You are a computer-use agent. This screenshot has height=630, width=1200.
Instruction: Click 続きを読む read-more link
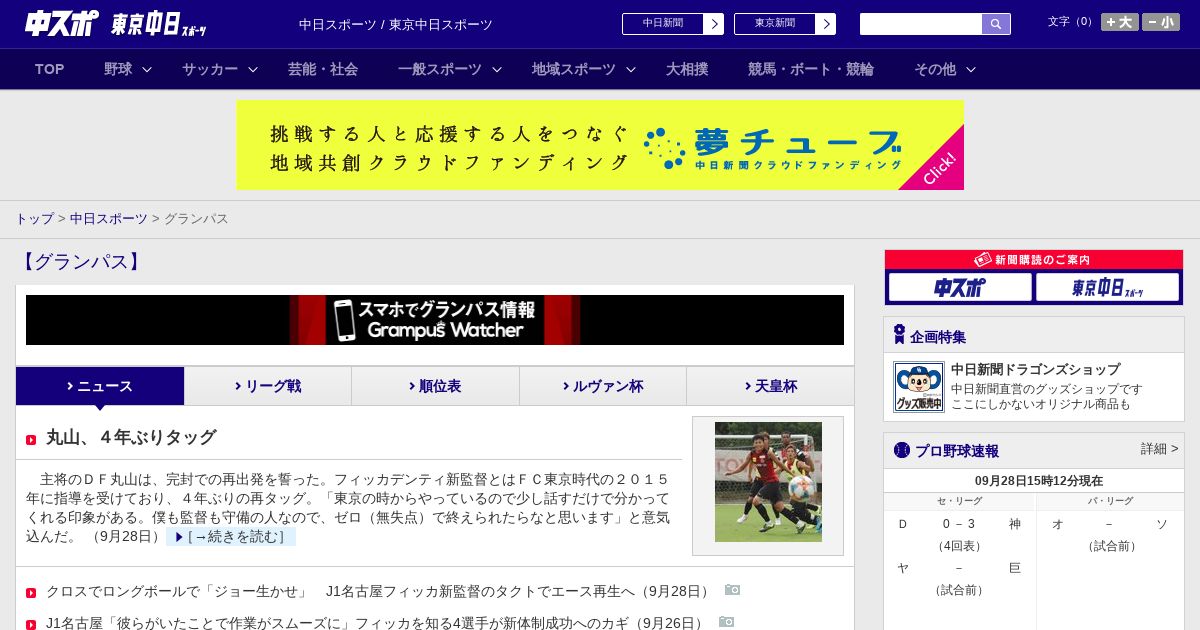point(231,537)
